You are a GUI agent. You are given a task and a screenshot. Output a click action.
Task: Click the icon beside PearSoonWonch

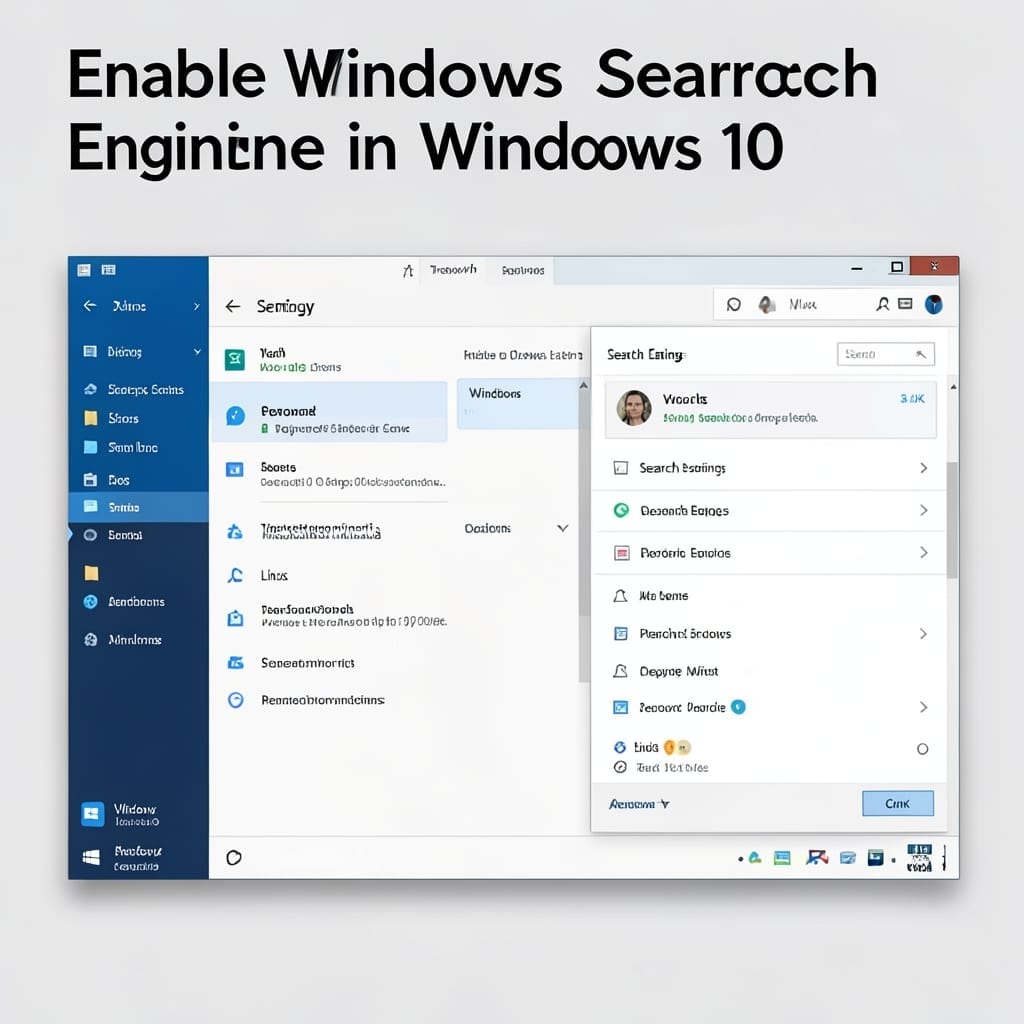point(235,618)
